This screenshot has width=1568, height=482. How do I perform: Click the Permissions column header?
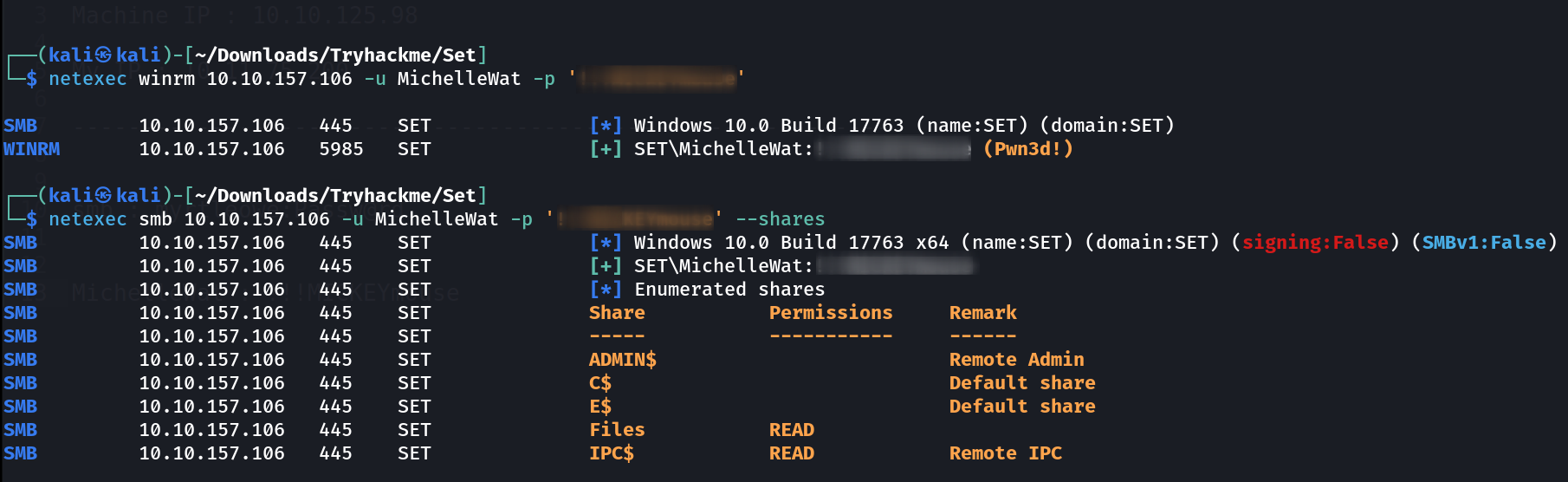(x=831, y=313)
